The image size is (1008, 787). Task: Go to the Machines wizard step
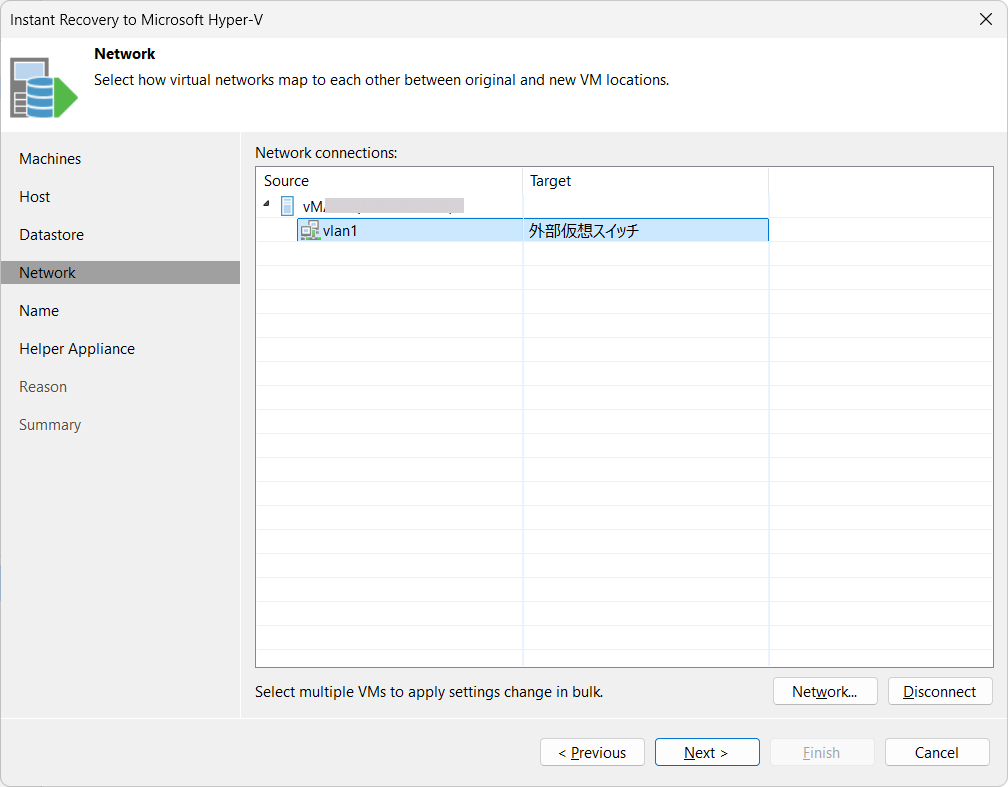coord(50,159)
